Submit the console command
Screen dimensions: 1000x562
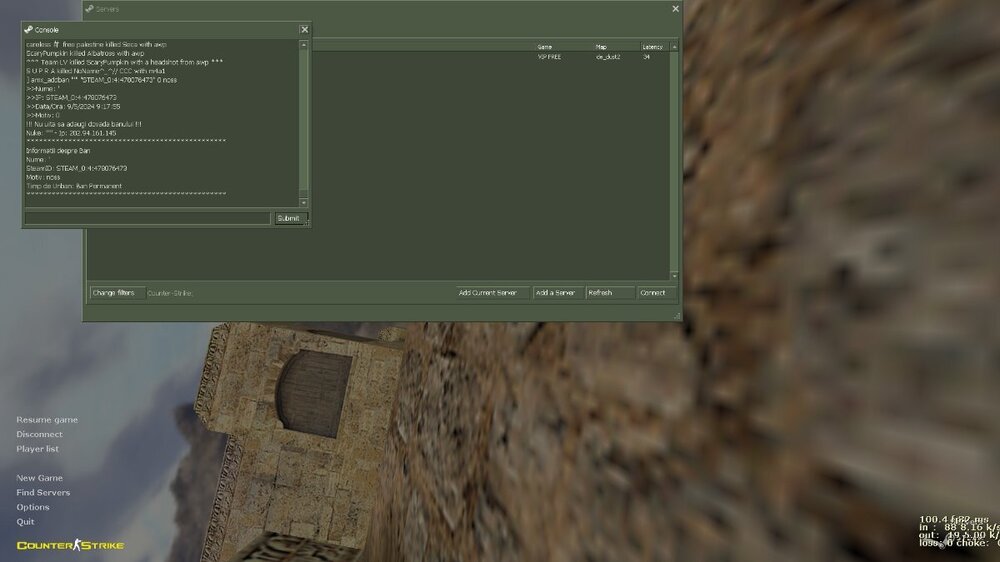(x=288, y=218)
